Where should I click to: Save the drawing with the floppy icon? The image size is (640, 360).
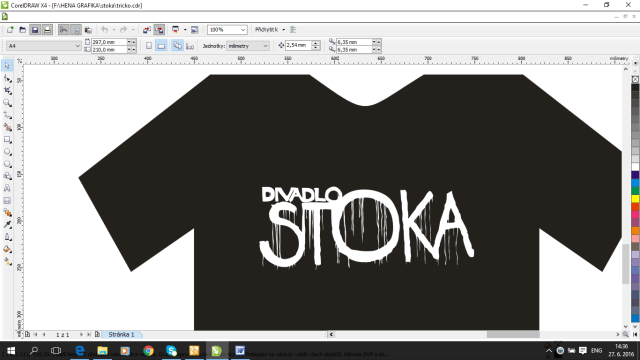point(35,30)
